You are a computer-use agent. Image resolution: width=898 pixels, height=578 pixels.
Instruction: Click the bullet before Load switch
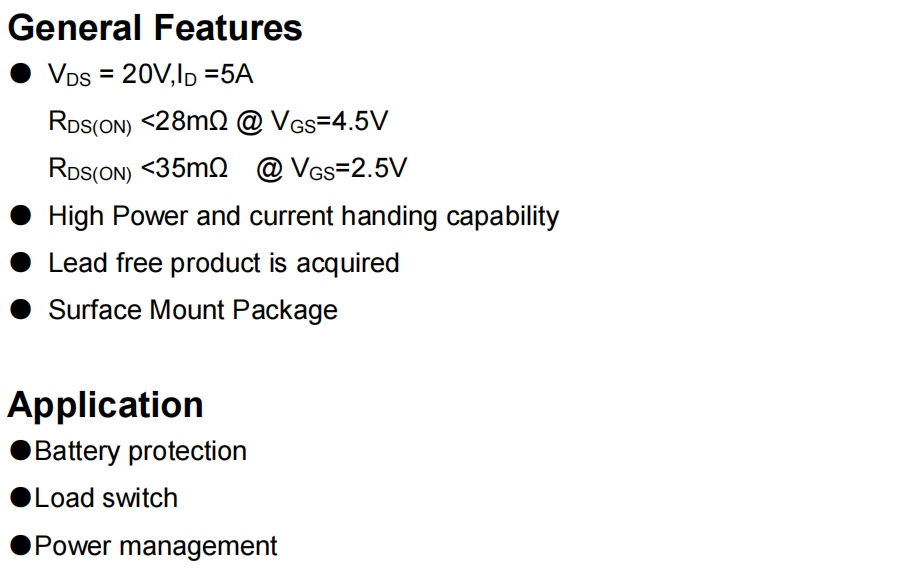tap(21, 497)
